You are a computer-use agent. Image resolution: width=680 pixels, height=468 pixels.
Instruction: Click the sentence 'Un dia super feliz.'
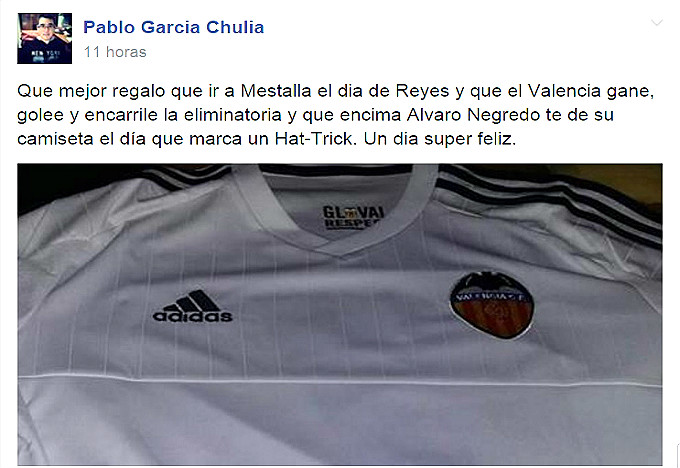[x=440, y=139]
